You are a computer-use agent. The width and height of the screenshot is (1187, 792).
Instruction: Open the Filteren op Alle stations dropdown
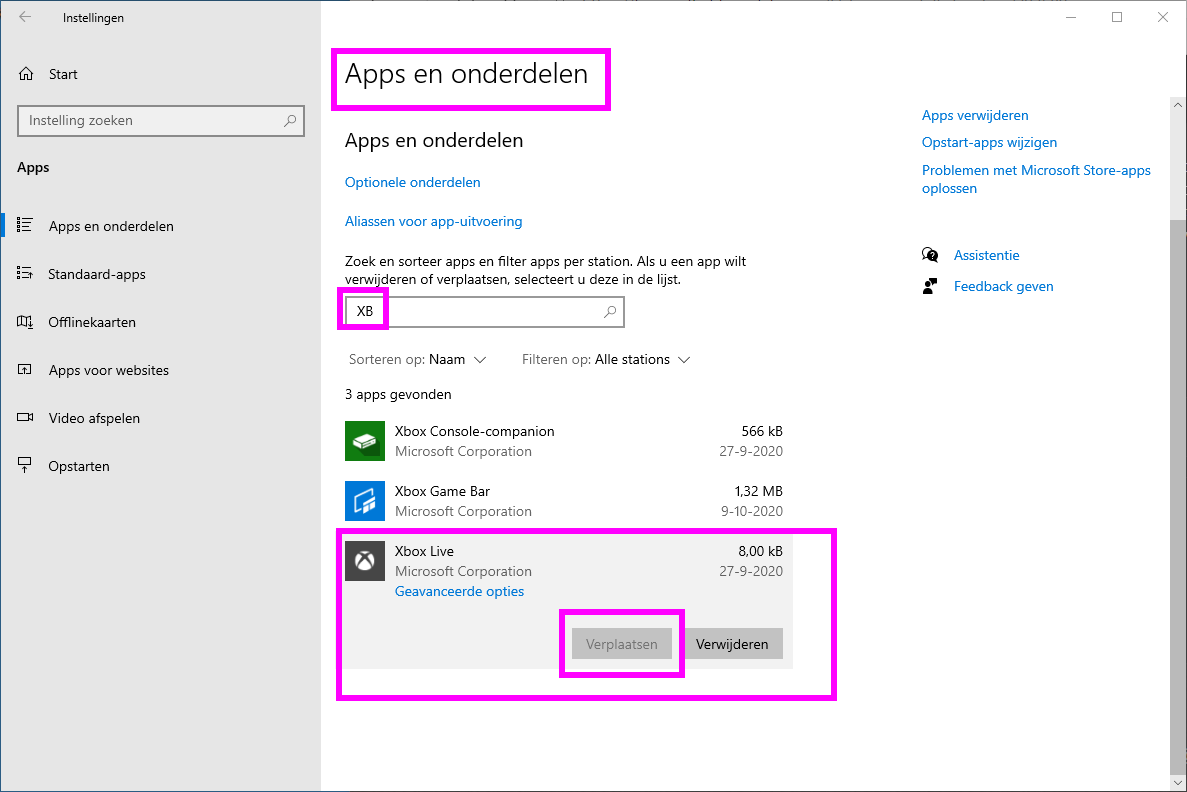606,359
